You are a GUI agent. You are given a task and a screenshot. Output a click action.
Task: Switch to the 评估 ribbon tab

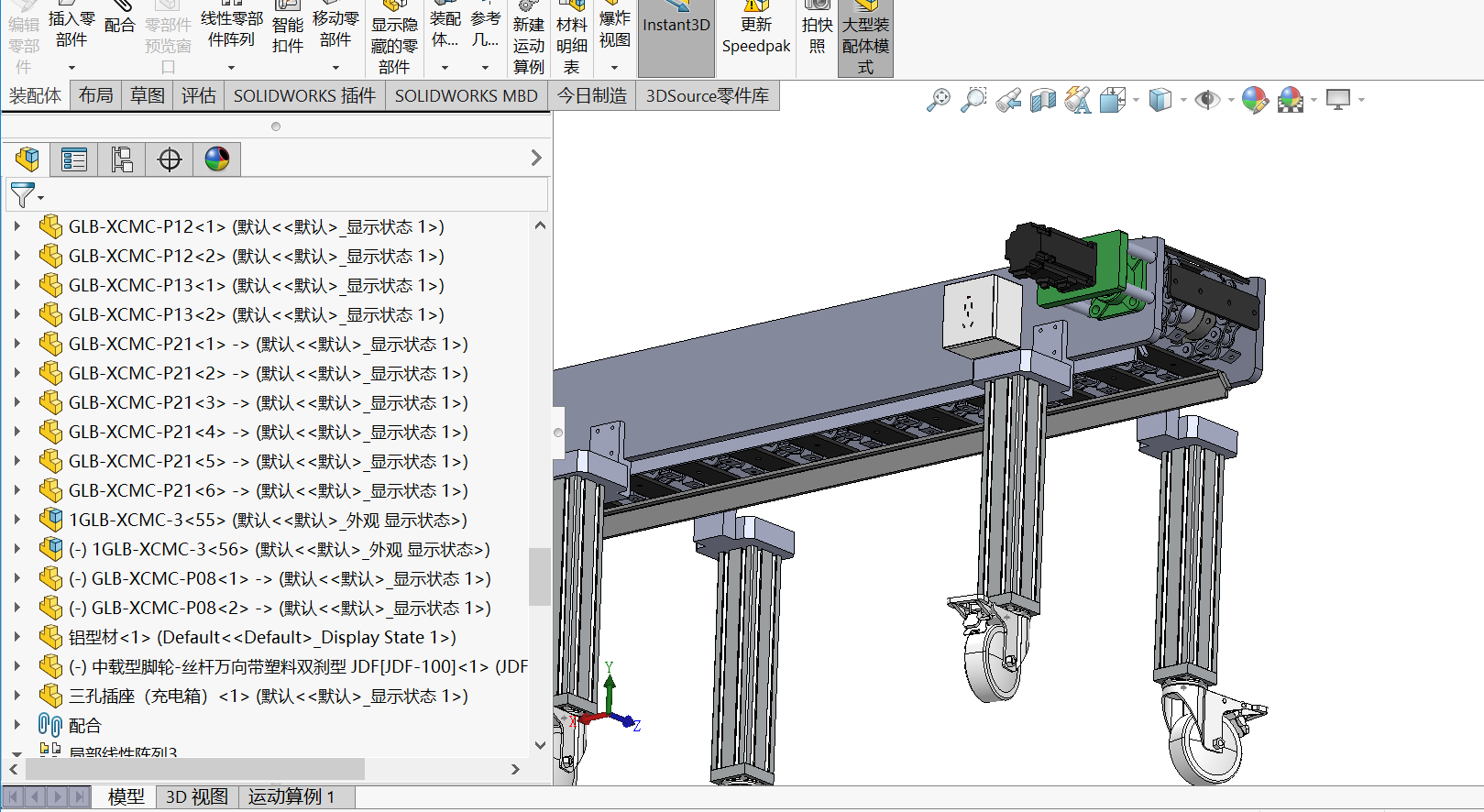(198, 95)
